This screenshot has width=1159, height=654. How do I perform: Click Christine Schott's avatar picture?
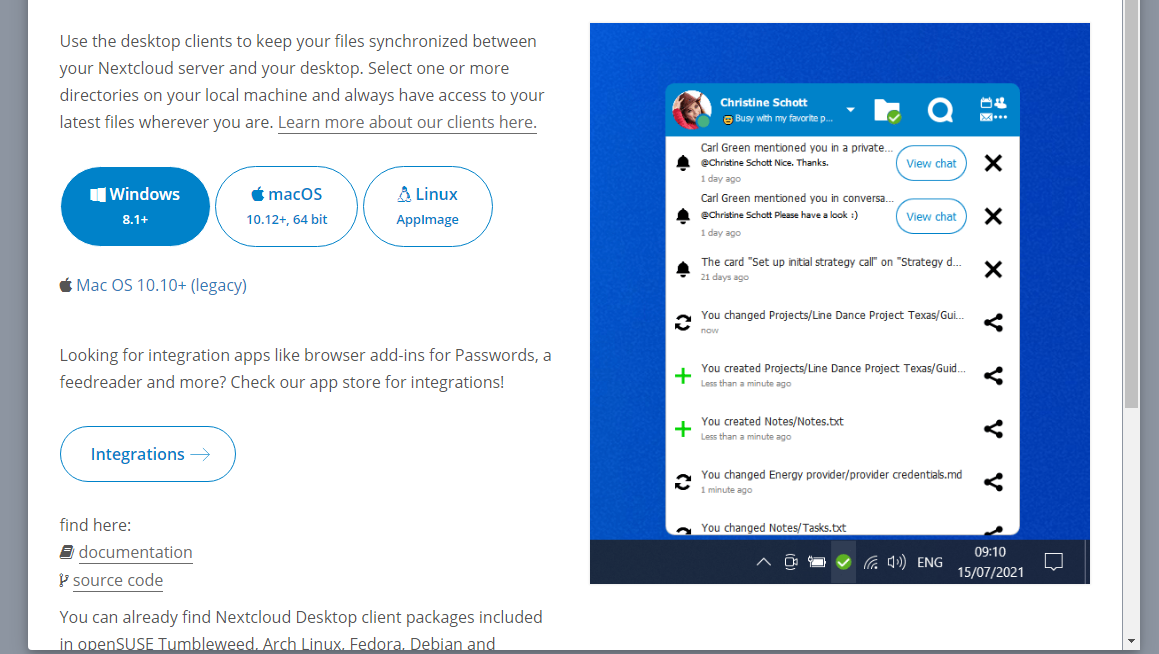(x=691, y=109)
